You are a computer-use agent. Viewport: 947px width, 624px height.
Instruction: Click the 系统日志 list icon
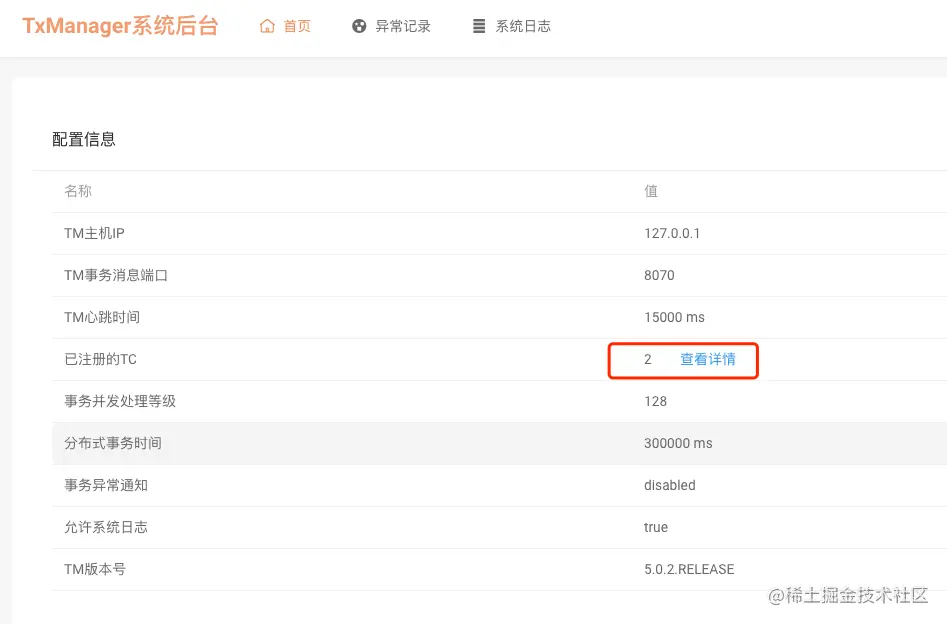pyautogui.click(x=478, y=26)
